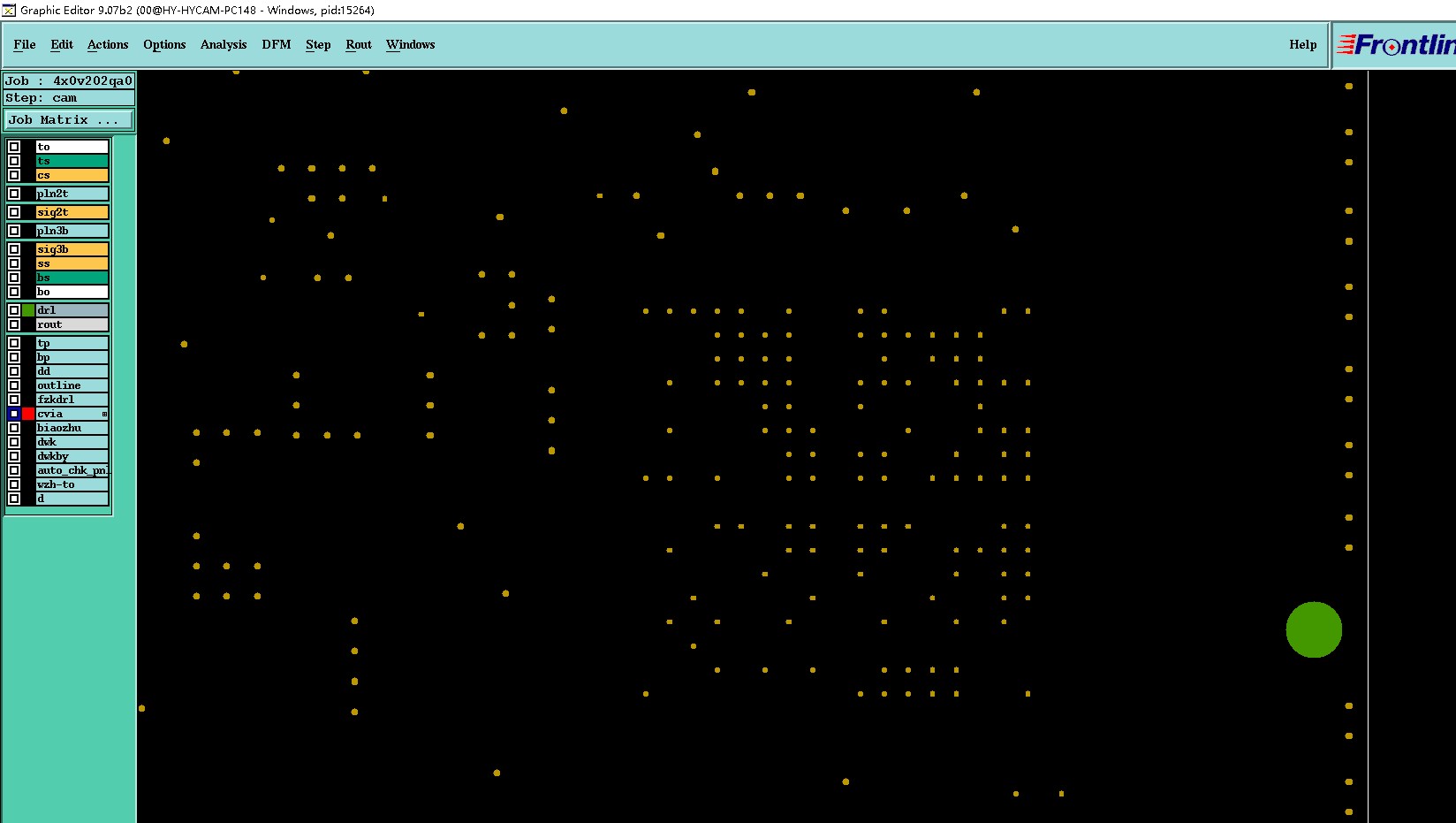
Task: Toggle display checkbox for layer sig3b
Action: point(14,249)
